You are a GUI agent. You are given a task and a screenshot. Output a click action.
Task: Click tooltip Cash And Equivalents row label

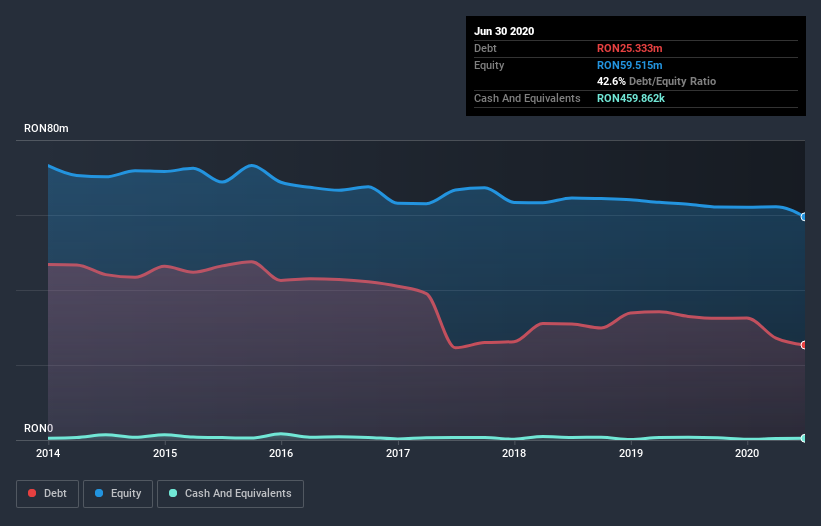pos(527,98)
